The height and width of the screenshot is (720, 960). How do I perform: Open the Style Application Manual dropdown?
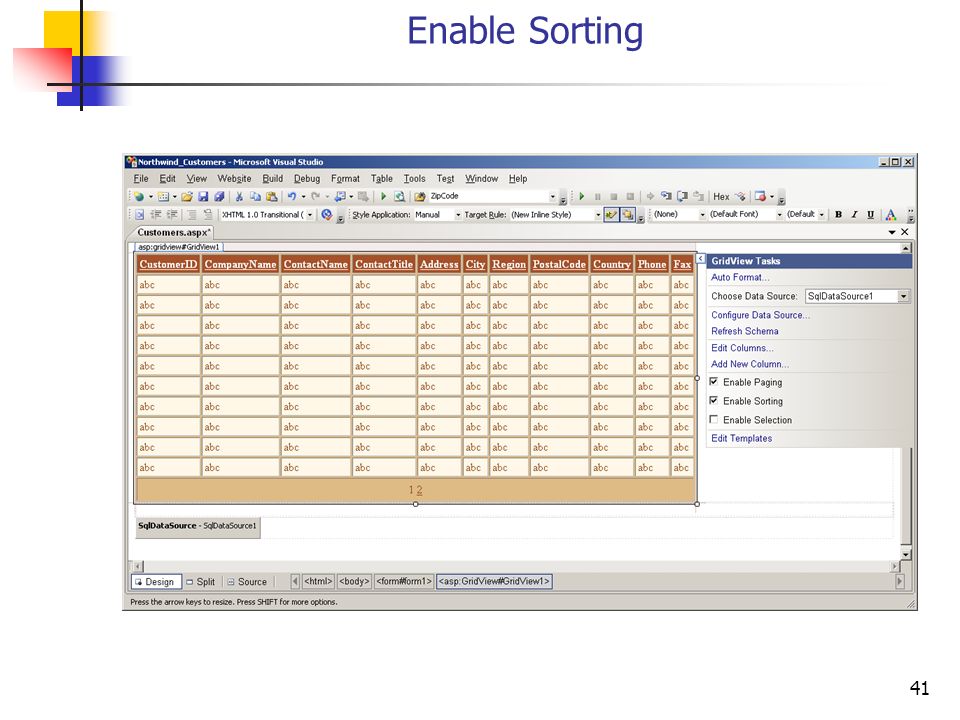[458, 215]
